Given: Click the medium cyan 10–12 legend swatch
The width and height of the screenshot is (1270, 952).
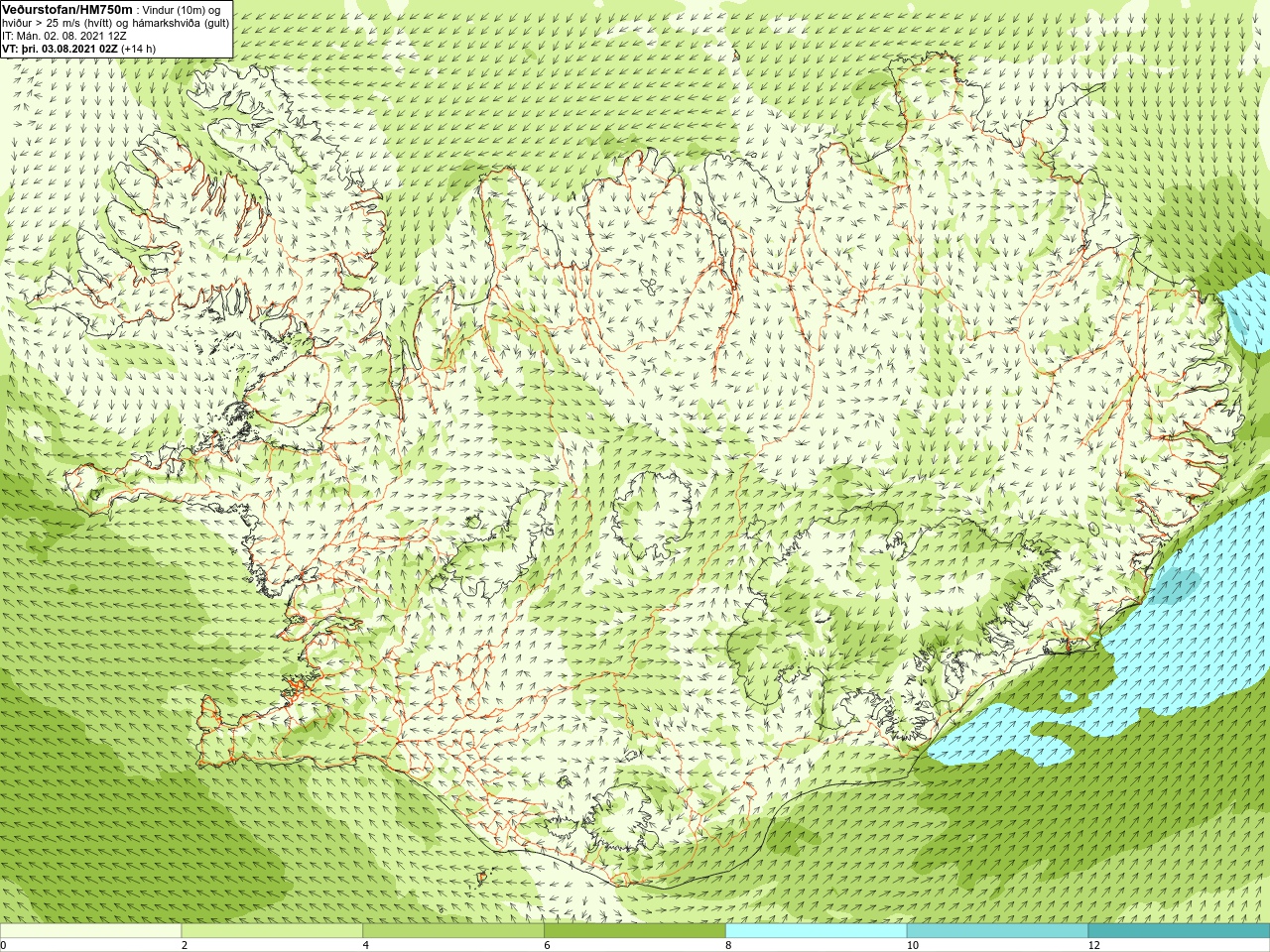Looking at the screenshot, I should (997, 931).
